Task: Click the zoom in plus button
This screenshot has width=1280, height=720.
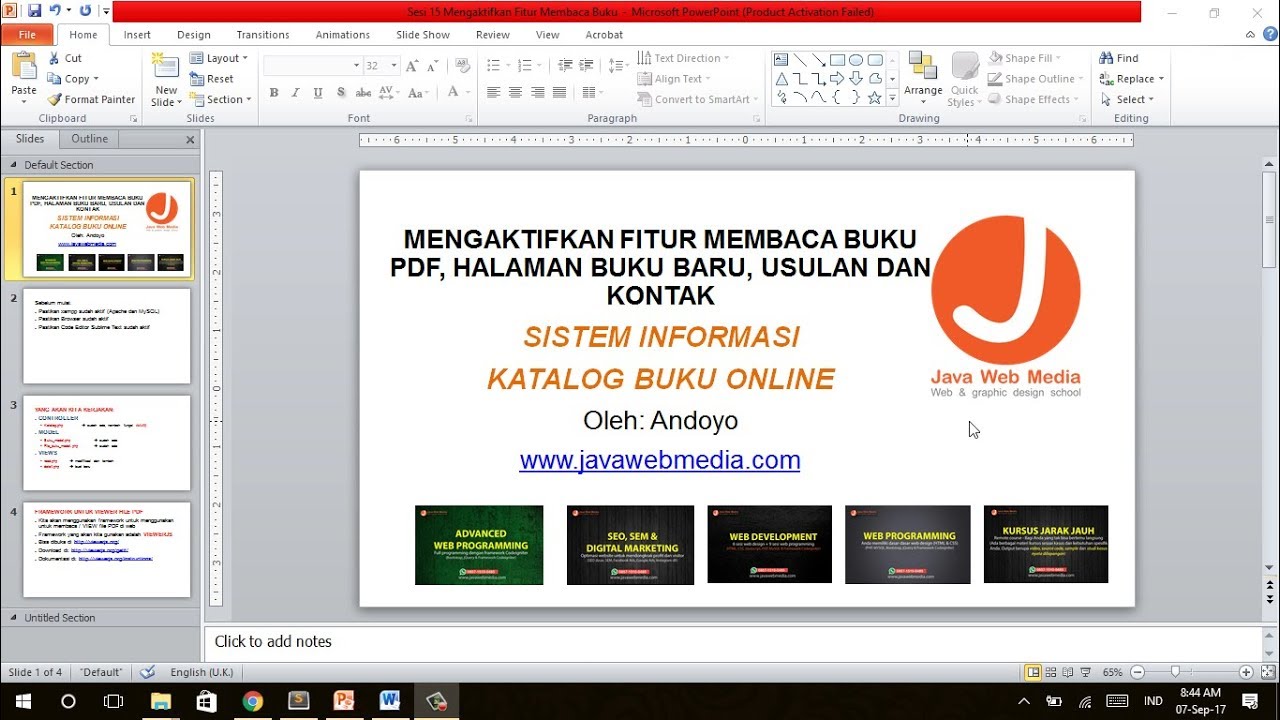Action: (x=1246, y=672)
